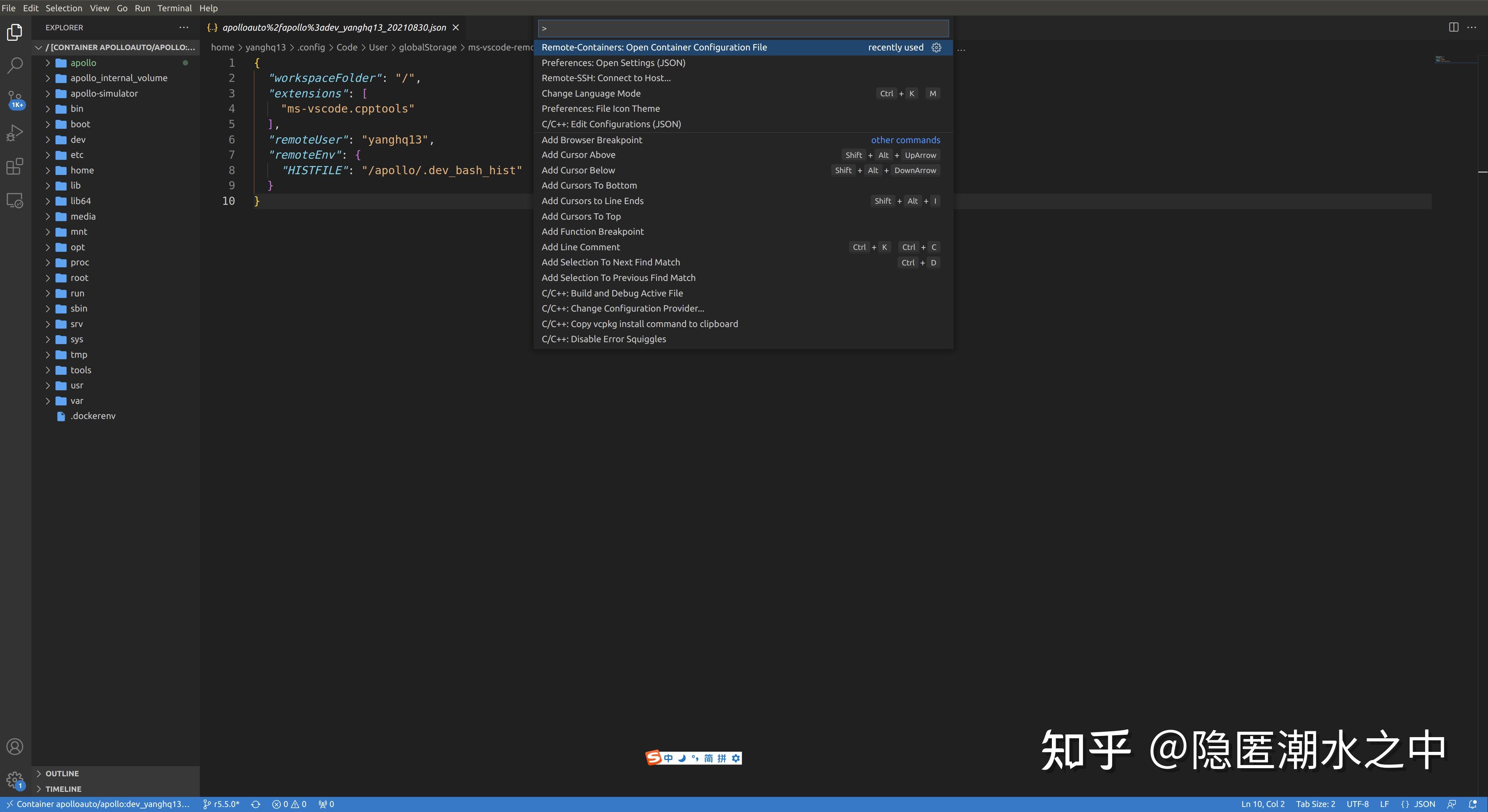Open the Run and Debug panel

pyautogui.click(x=14, y=132)
